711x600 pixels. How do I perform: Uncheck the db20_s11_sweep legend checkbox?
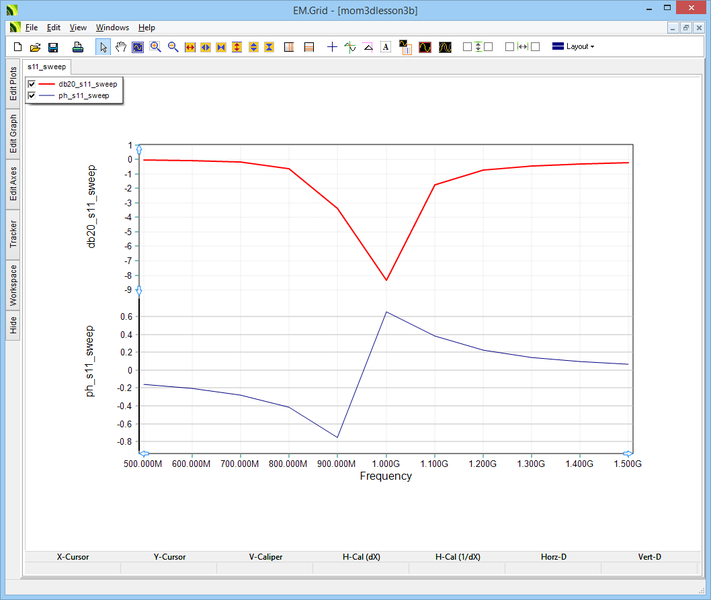click(32, 84)
